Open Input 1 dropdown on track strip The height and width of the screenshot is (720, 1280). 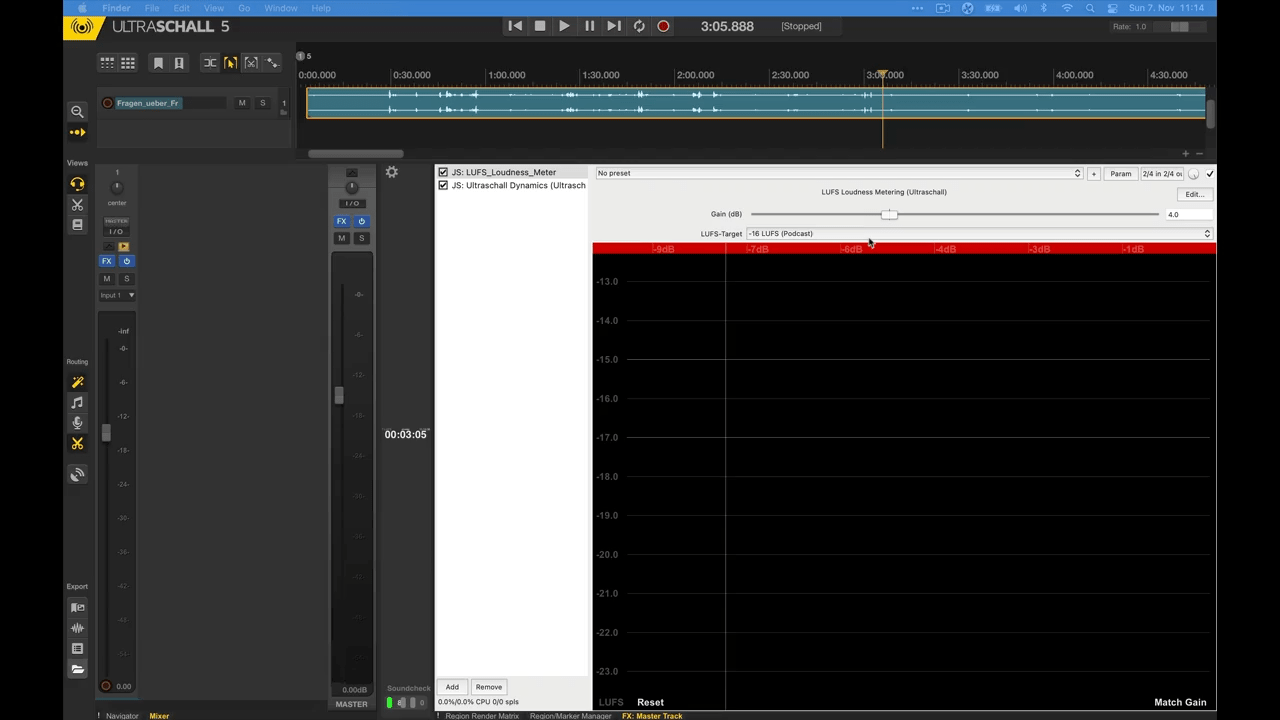117,295
